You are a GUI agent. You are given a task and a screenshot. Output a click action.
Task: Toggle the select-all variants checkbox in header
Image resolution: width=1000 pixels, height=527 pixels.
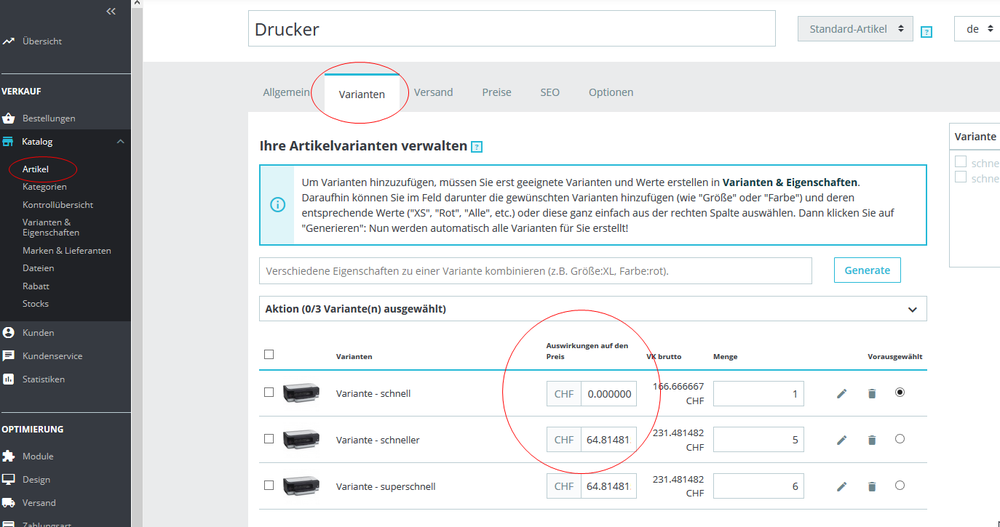click(269, 354)
